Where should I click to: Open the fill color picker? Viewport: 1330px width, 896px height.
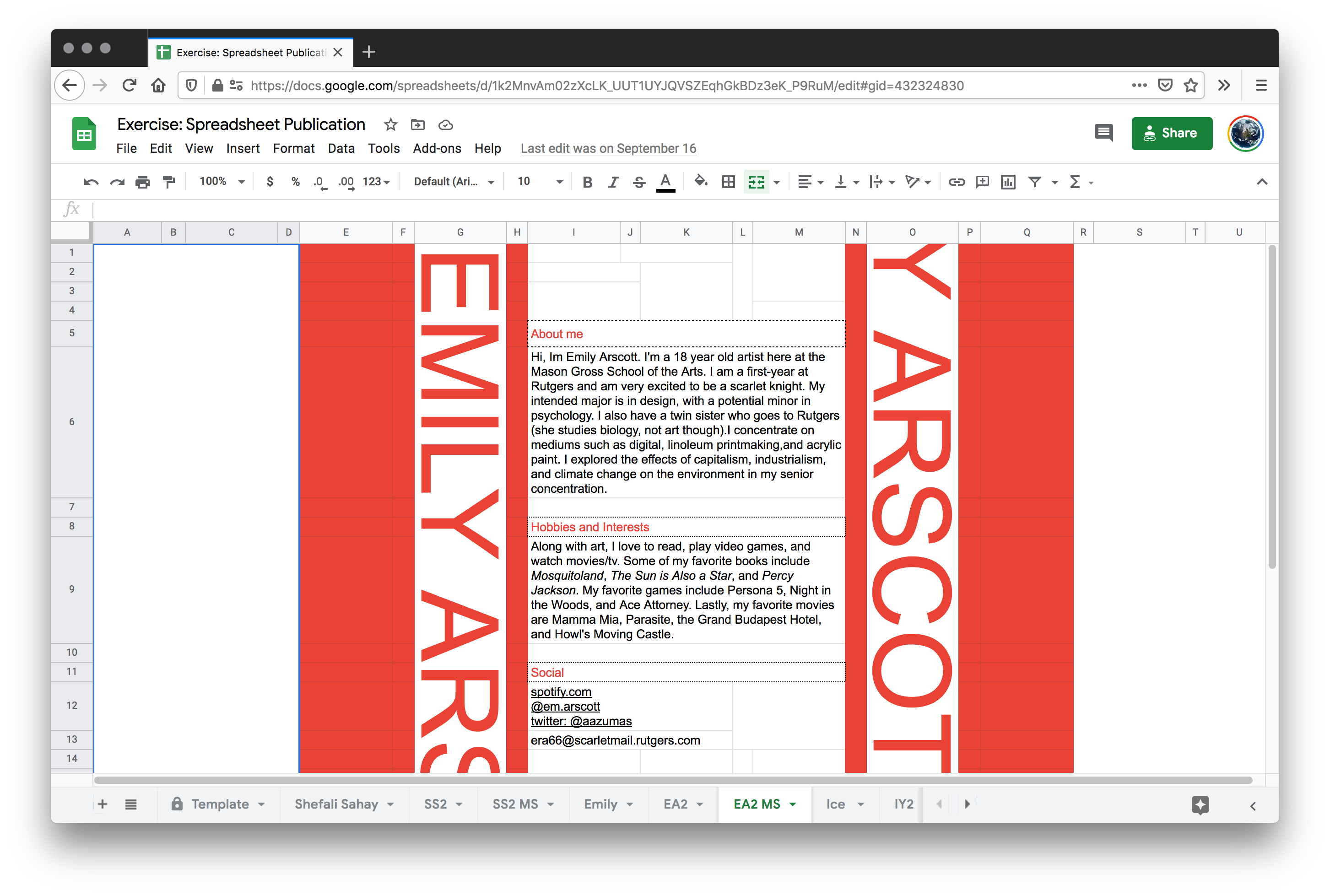pos(701,182)
